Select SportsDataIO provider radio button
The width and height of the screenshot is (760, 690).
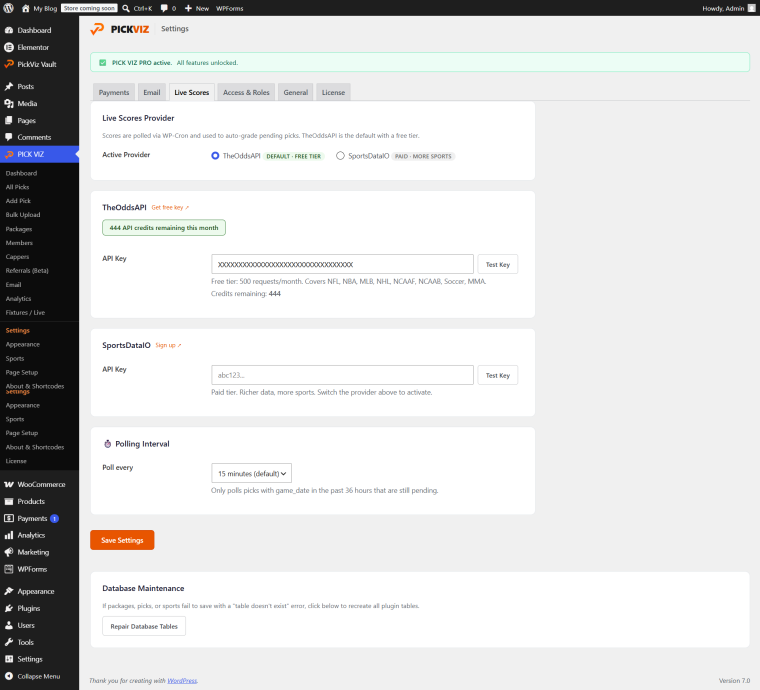pyautogui.click(x=340, y=156)
